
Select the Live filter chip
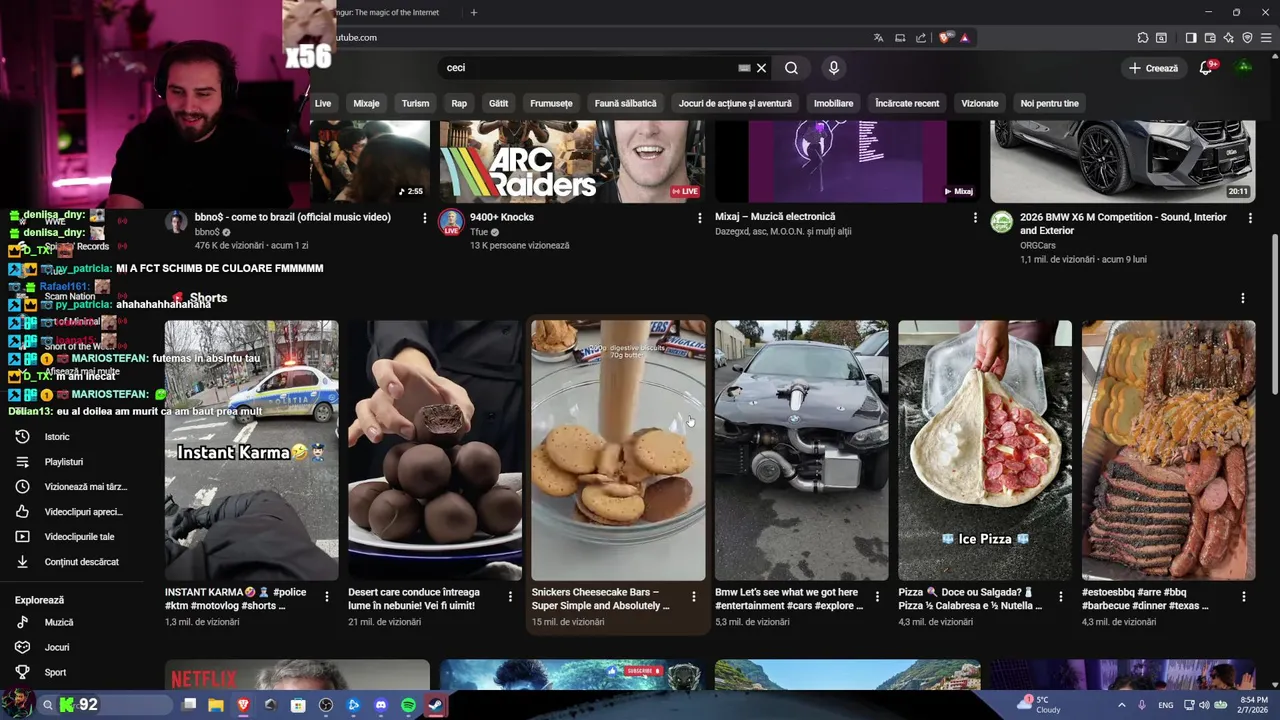(323, 103)
